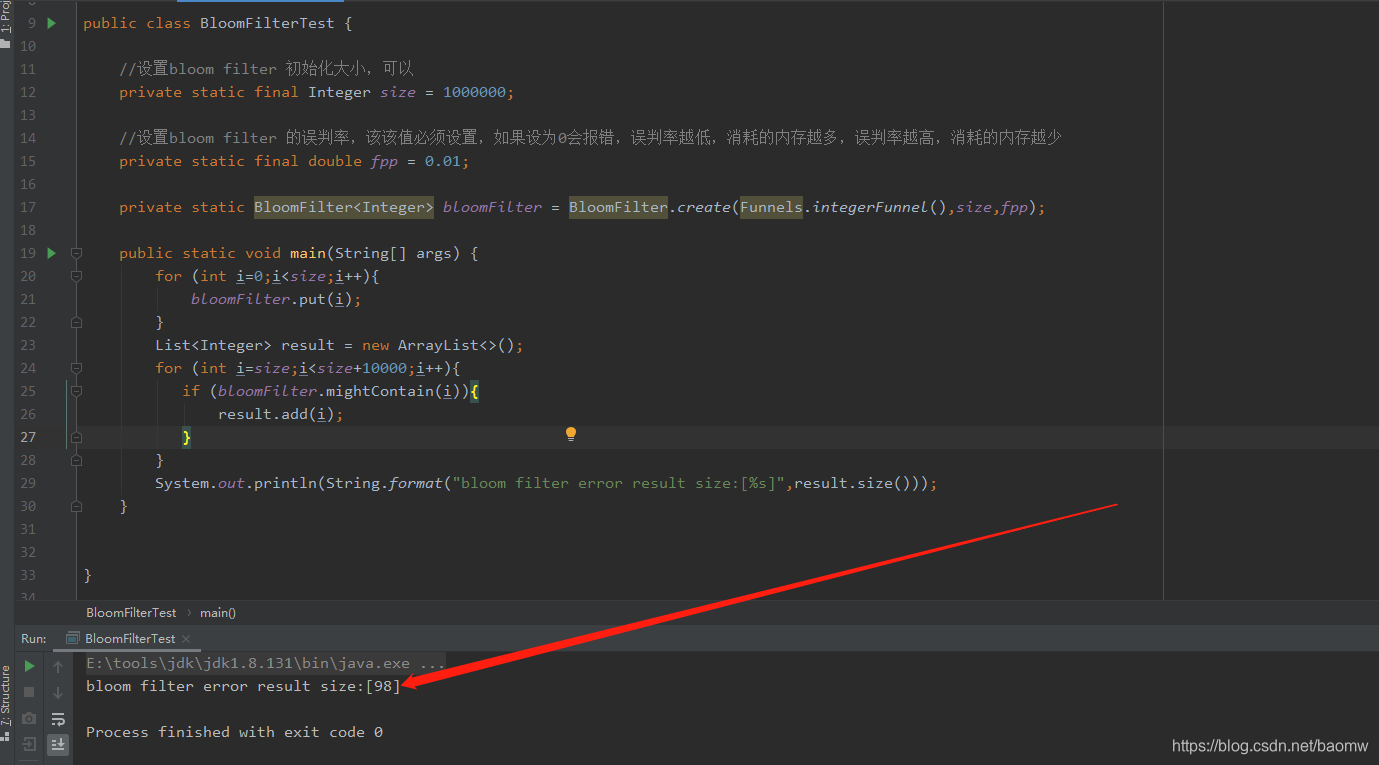
Task: Click the value 0.01 on line 15
Action: (x=443, y=161)
